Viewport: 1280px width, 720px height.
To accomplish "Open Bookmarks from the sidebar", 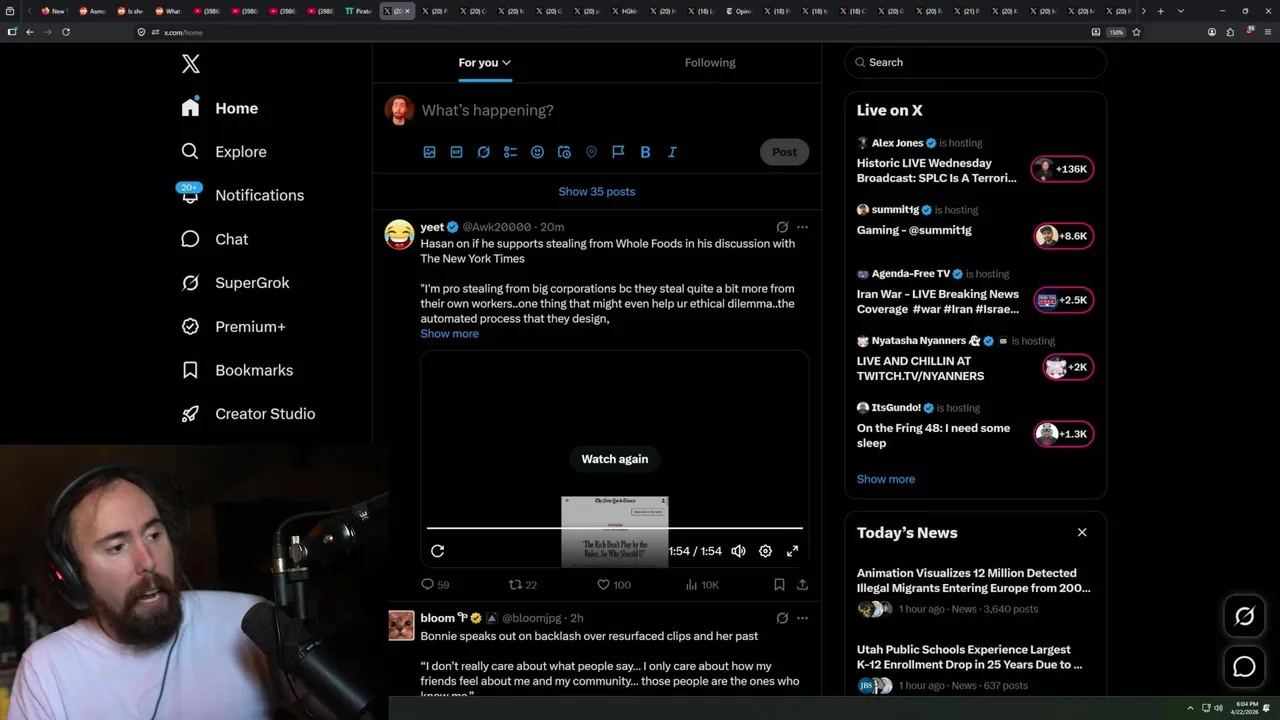I will tap(237, 370).
